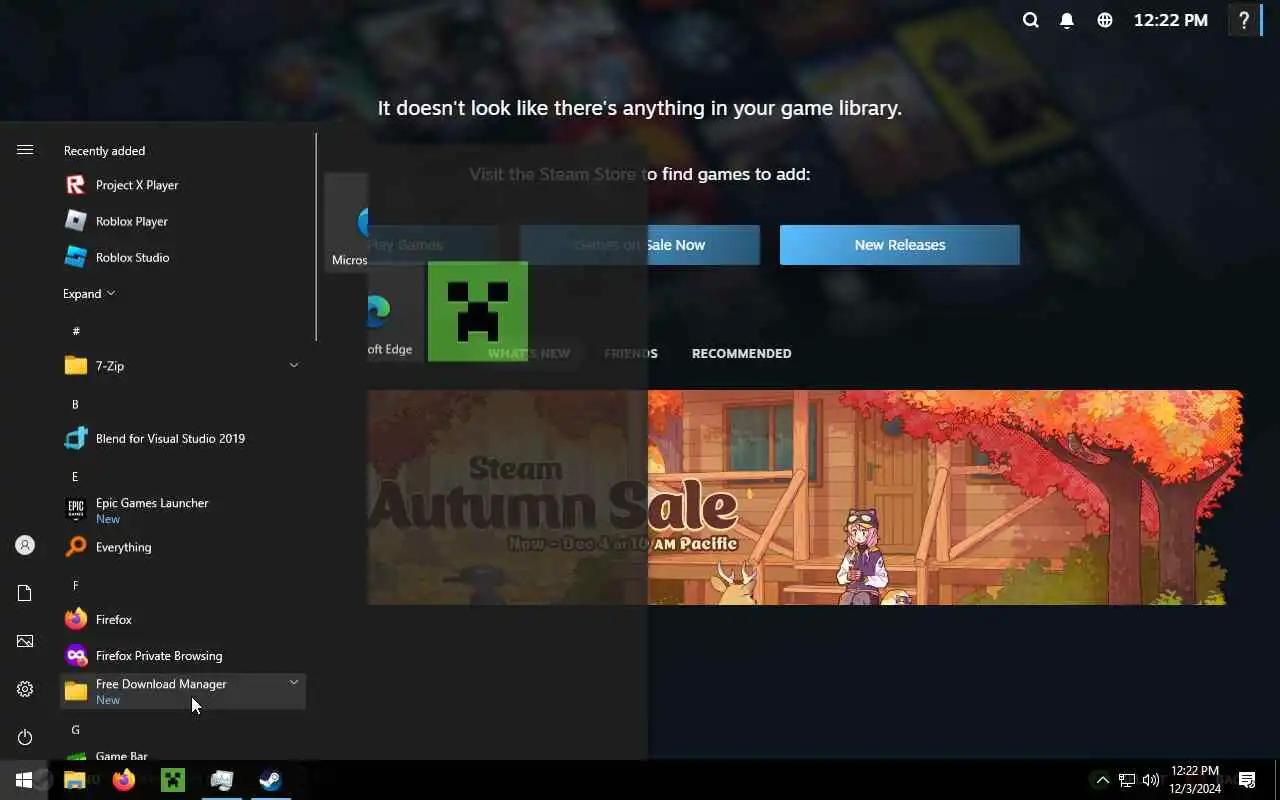Open the Everything search app

(184, 547)
